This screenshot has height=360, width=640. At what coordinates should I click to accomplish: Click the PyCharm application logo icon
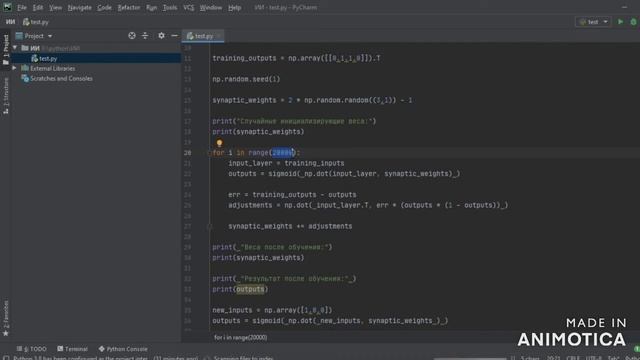tap(7, 7)
